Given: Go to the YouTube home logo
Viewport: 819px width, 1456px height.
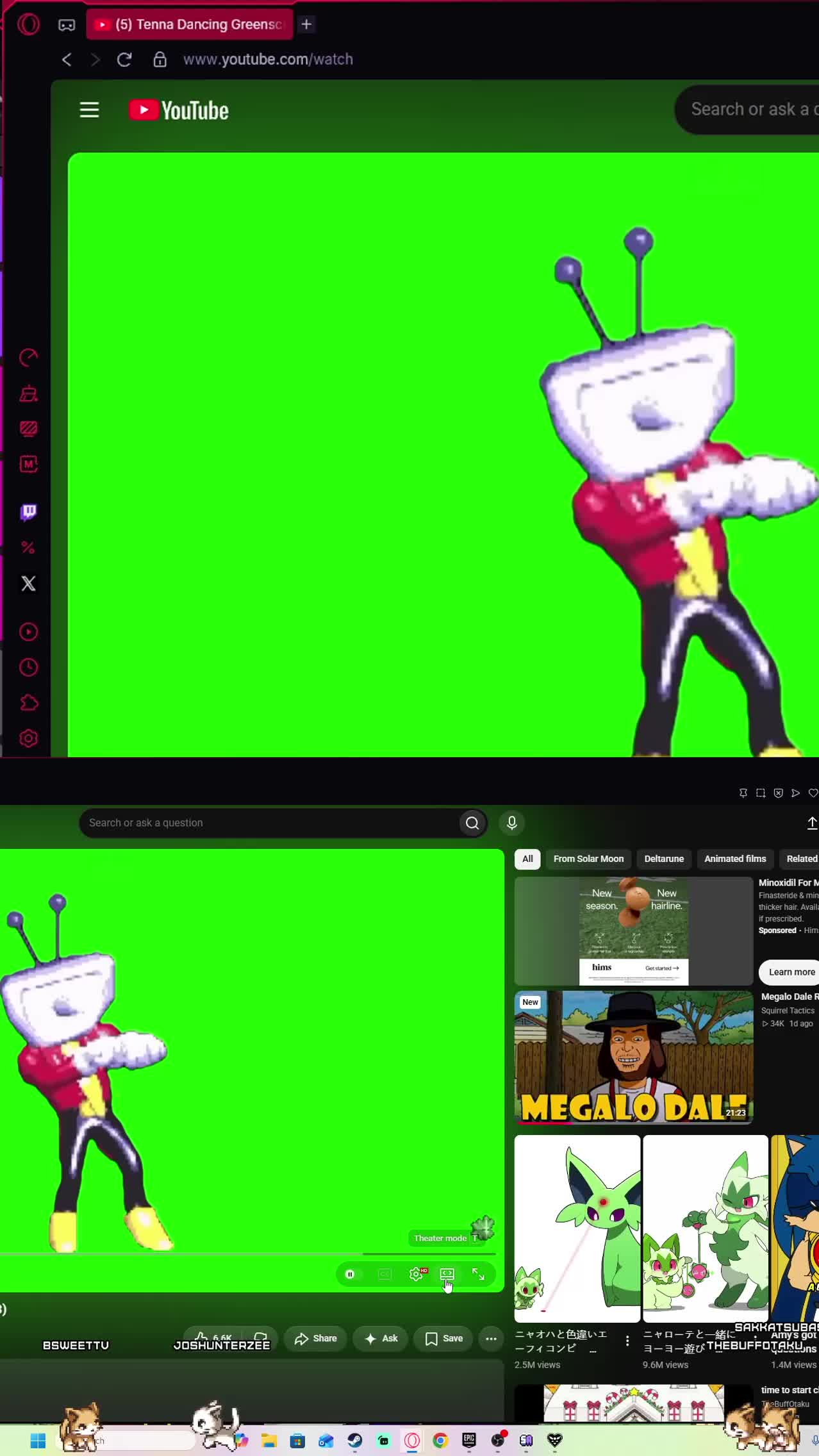Looking at the screenshot, I should click(x=178, y=110).
